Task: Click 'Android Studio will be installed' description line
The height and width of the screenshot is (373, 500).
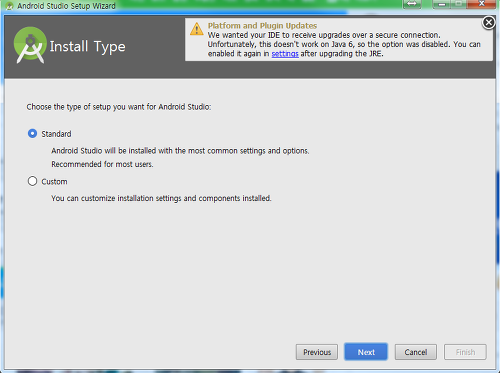Action: (x=180, y=151)
